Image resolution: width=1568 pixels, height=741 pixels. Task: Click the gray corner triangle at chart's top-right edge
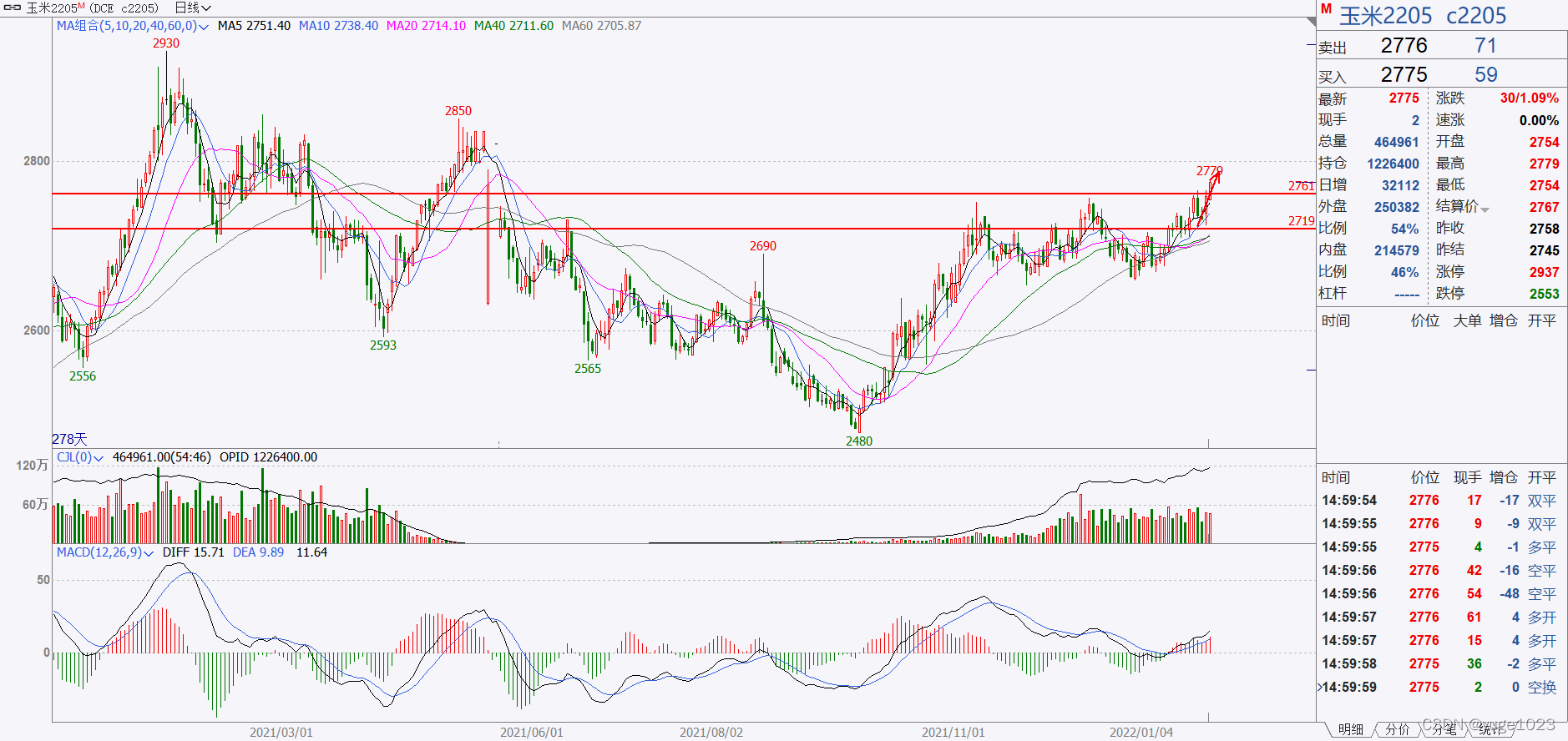[x=1311, y=20]
